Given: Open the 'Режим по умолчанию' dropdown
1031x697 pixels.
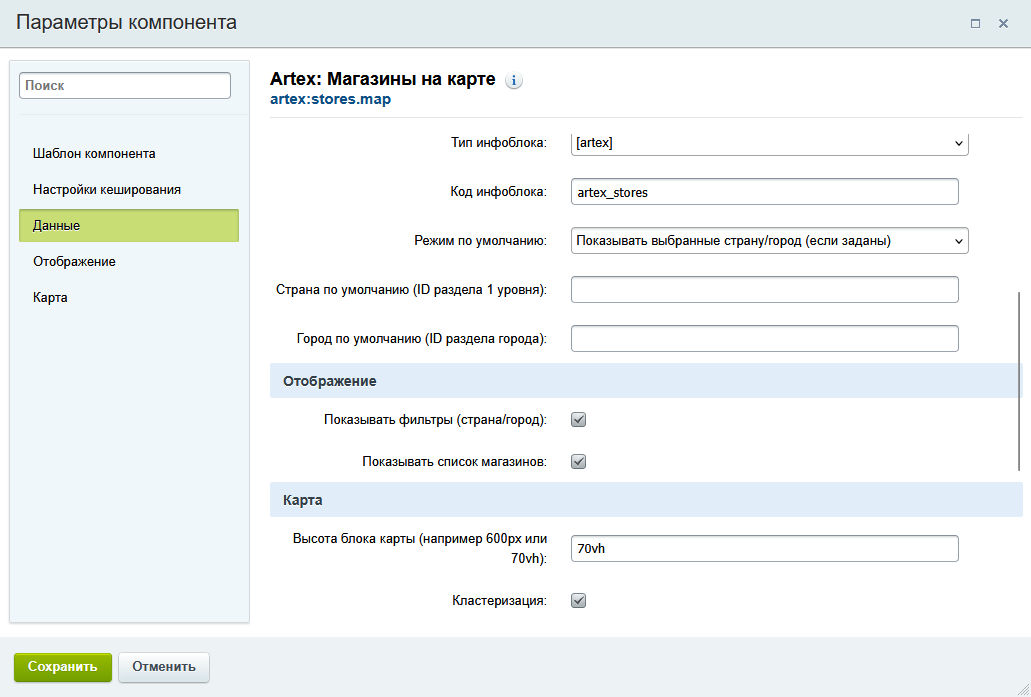Looking at the screenshot, I should 769,241.
